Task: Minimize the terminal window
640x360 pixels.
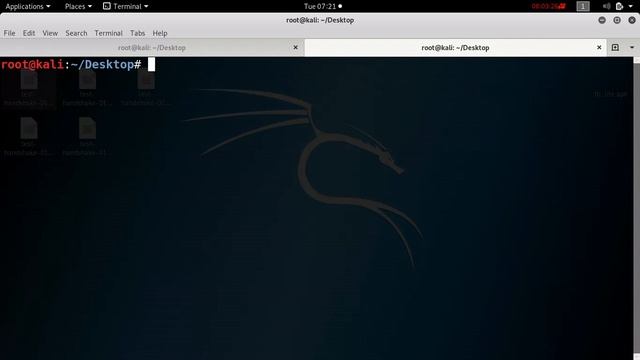Action: [x=602, y=20]
